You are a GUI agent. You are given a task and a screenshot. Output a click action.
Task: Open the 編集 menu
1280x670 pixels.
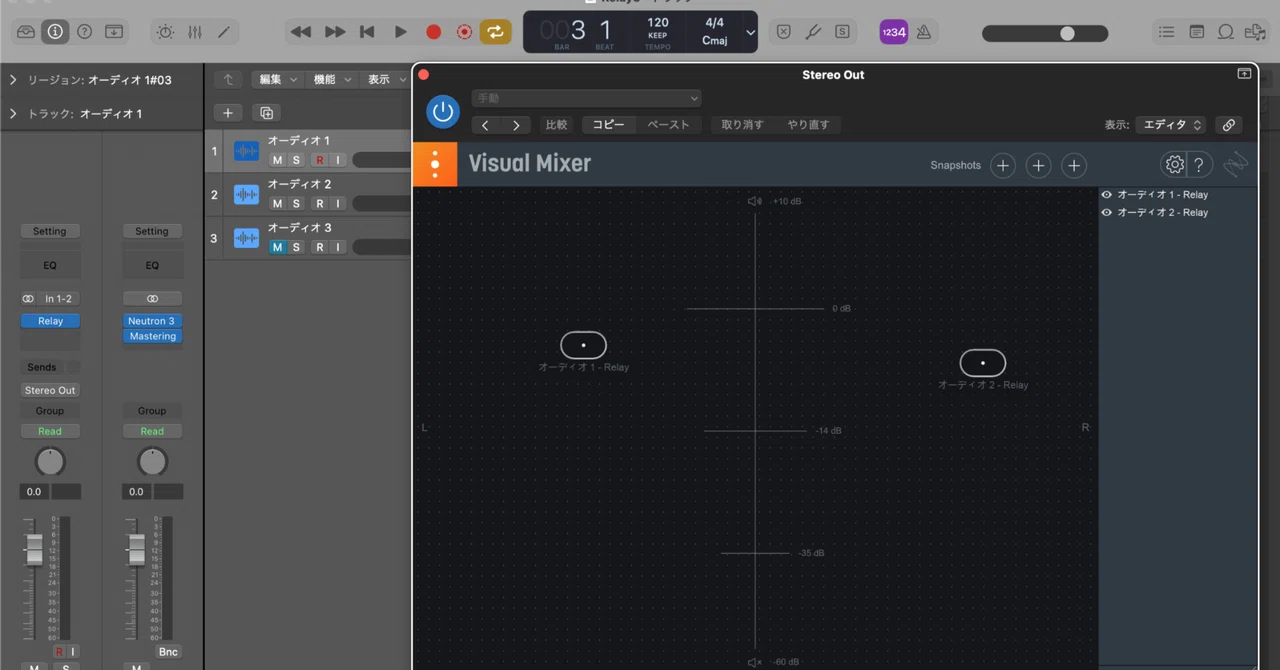278,80
